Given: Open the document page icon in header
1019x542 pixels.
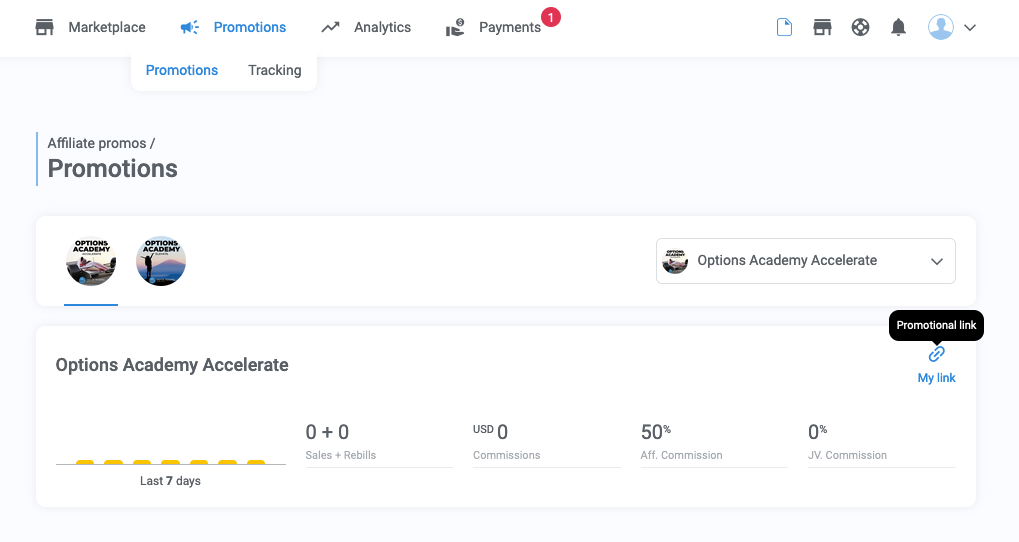Looking at the screenshot, I should 785,27.
